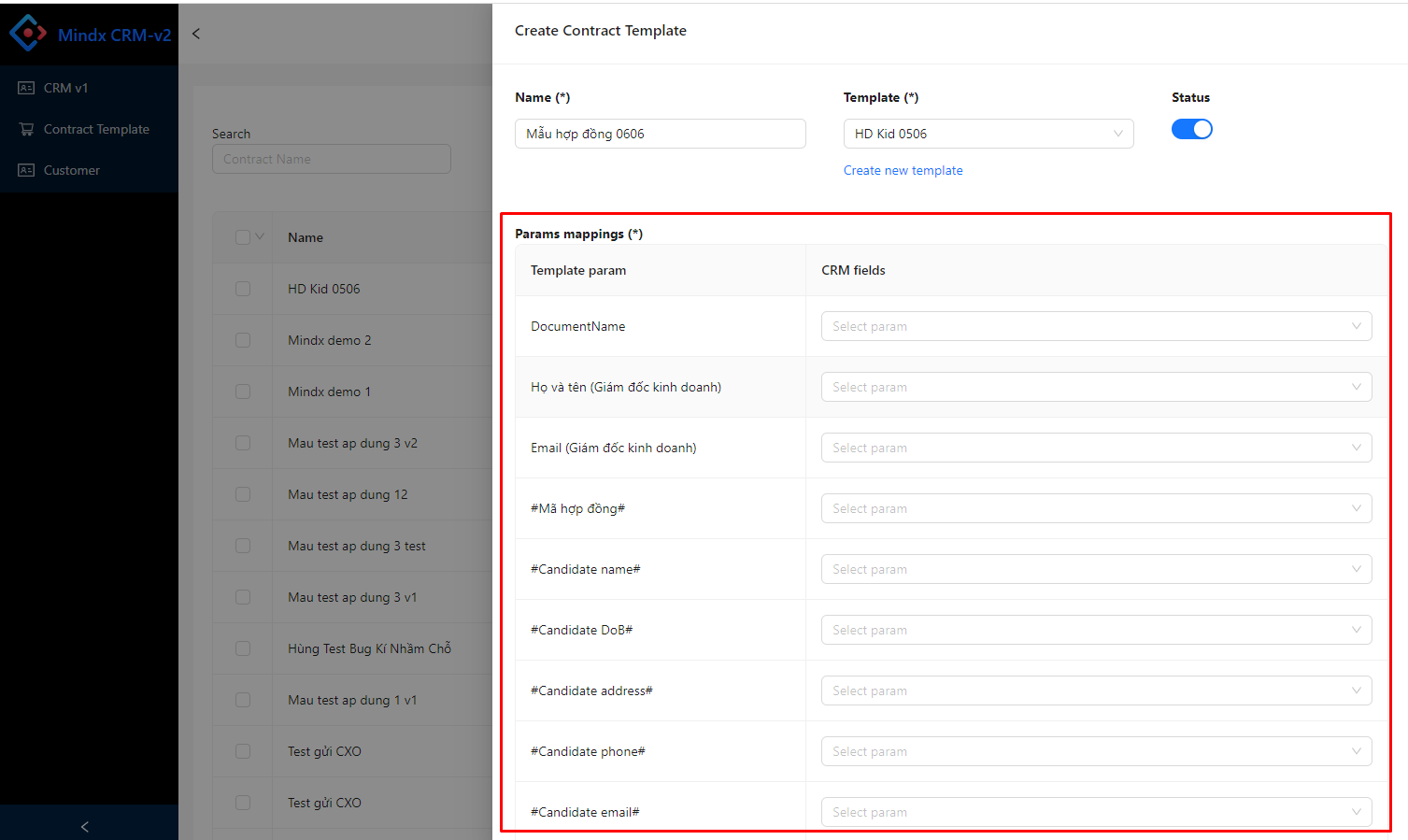The width and height of the screenshot is (1408, 840).
Task: Click the Contract Template cart icon
Action: (x=26, y=129)
